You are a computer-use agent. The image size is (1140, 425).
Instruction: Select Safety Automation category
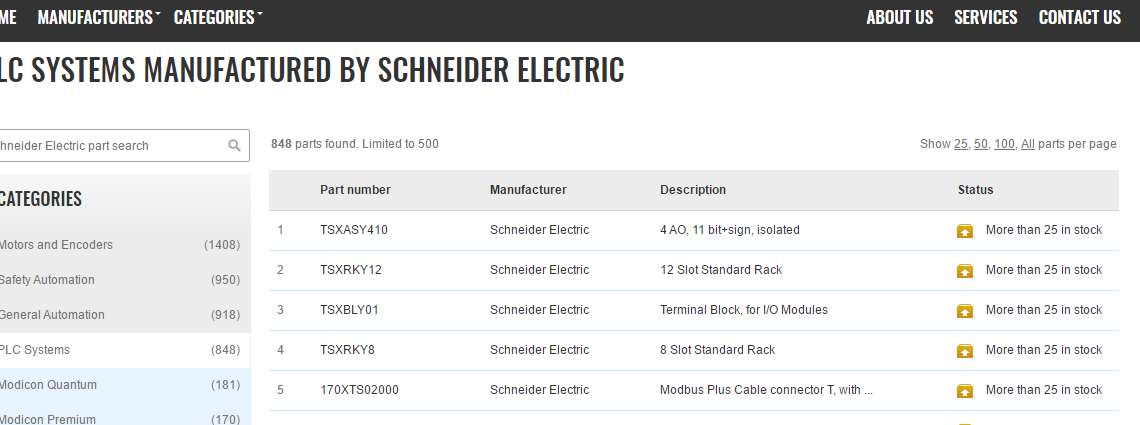pyautogui.click(x=47, y=280)
